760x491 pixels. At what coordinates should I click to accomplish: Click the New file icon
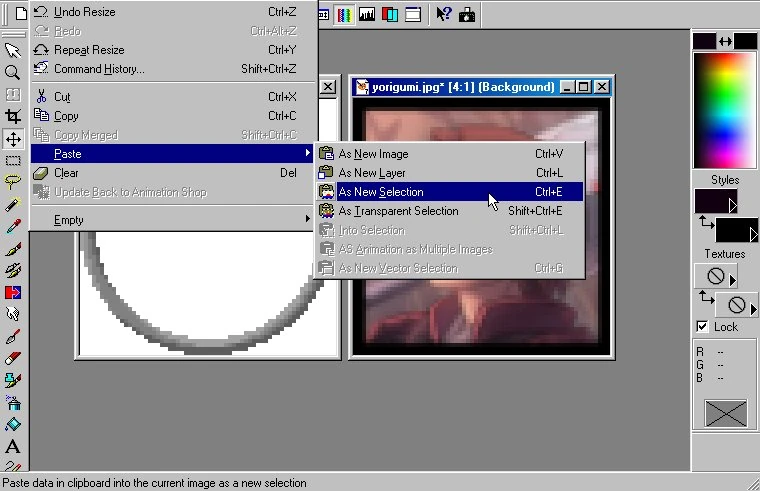click(x=20, y=14)
